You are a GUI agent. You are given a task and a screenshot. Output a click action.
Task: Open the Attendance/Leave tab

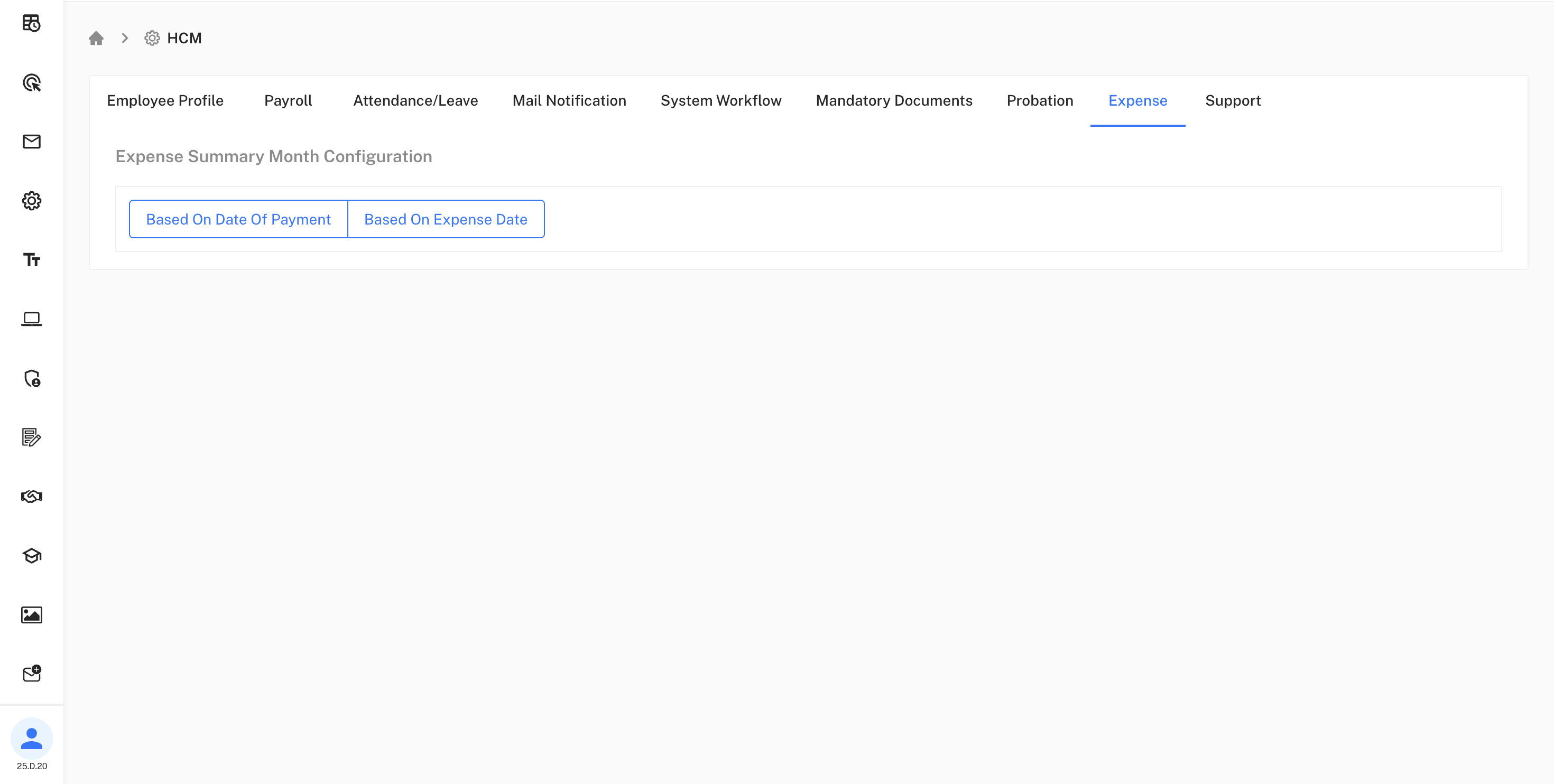[415, 101]
